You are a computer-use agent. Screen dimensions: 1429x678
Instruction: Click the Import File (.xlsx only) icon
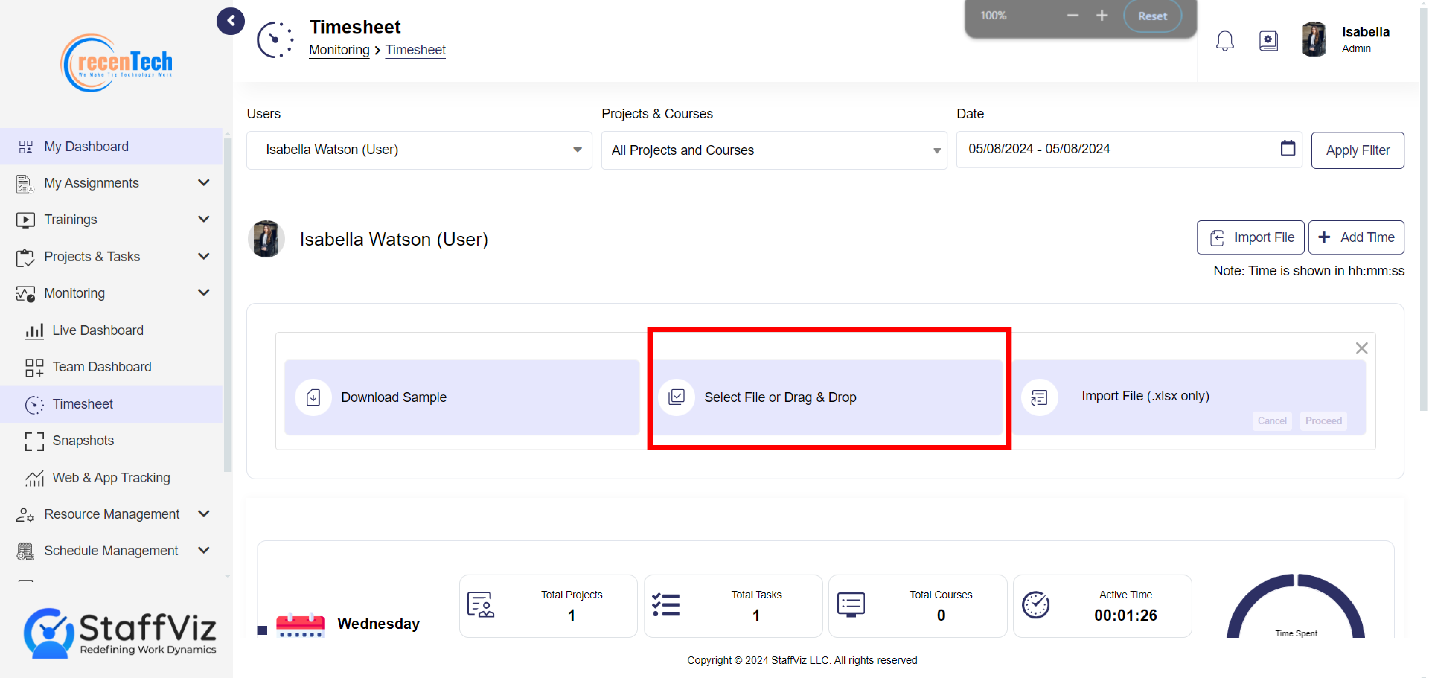pyautogui.click(x=1039, y=397)
